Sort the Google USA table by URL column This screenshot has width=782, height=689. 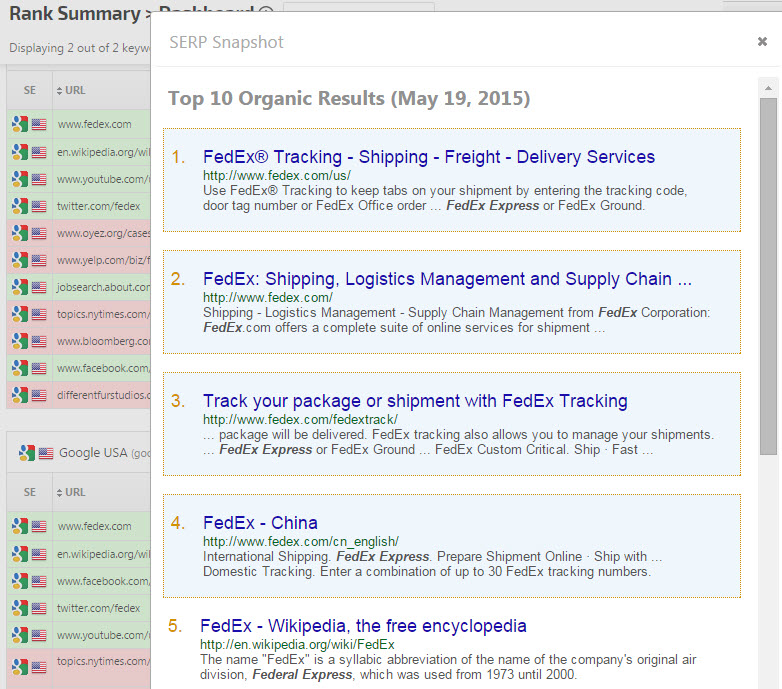[71, 492]
